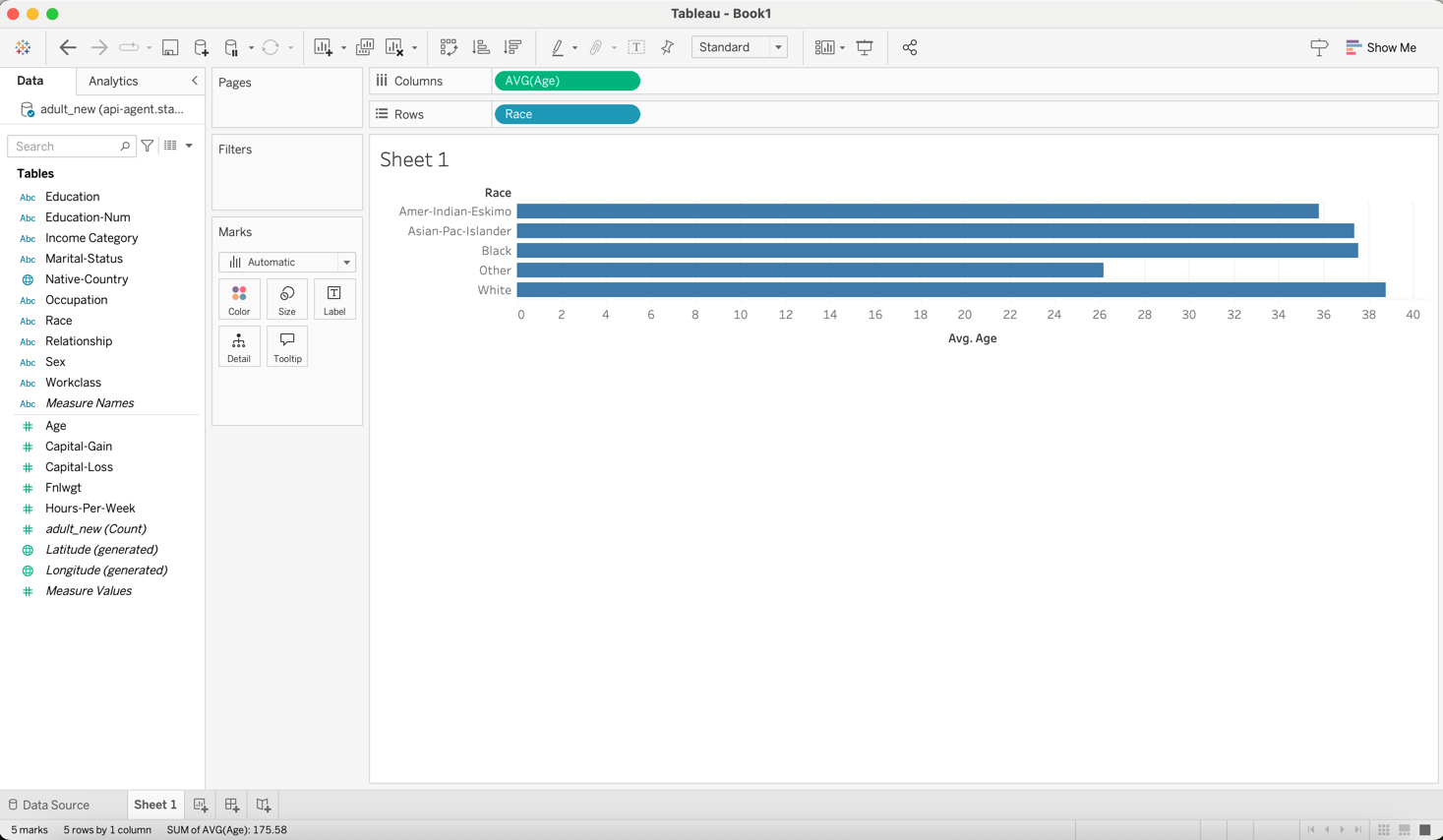
Task: Click the New Worksheet tab icon
Action: [201, 805]
